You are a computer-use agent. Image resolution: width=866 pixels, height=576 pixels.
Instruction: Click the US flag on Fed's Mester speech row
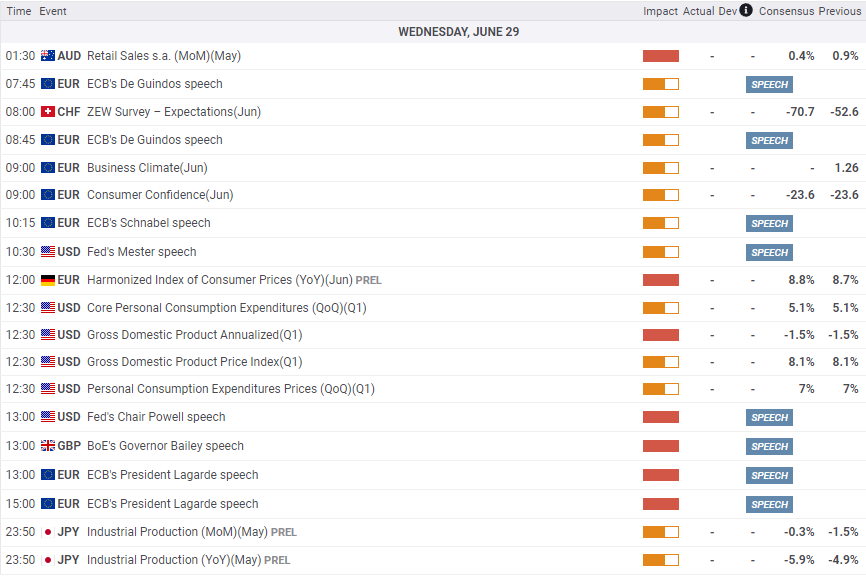(48, 252)
